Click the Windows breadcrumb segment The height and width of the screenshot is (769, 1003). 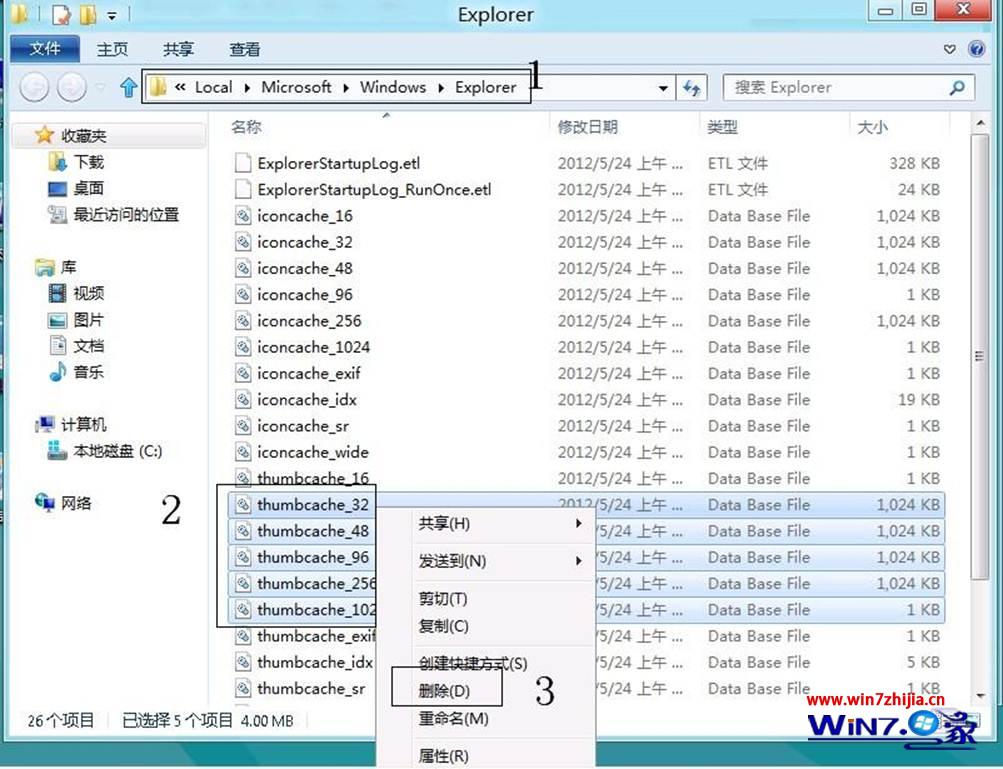click(x=393, y=87)
